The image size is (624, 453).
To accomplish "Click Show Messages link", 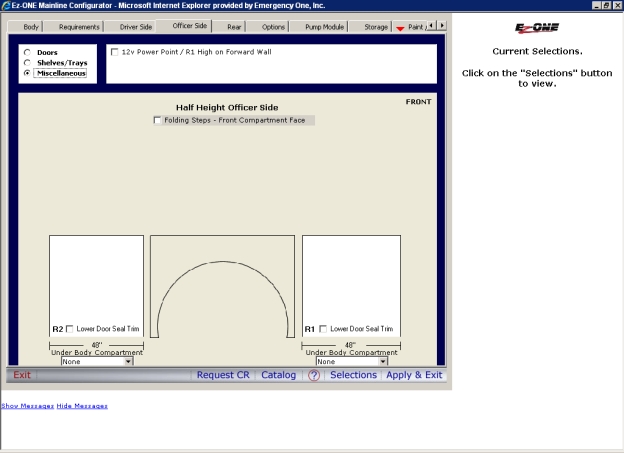I will [27, 406].
